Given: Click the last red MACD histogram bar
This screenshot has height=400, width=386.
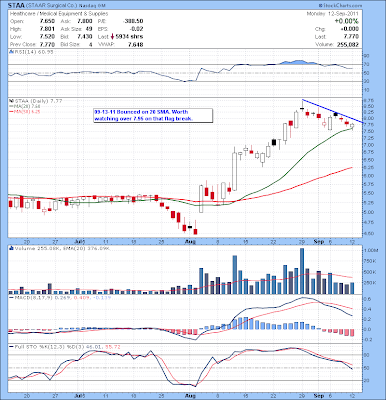Looking at the screenshot, I should (x=352, y=333).
